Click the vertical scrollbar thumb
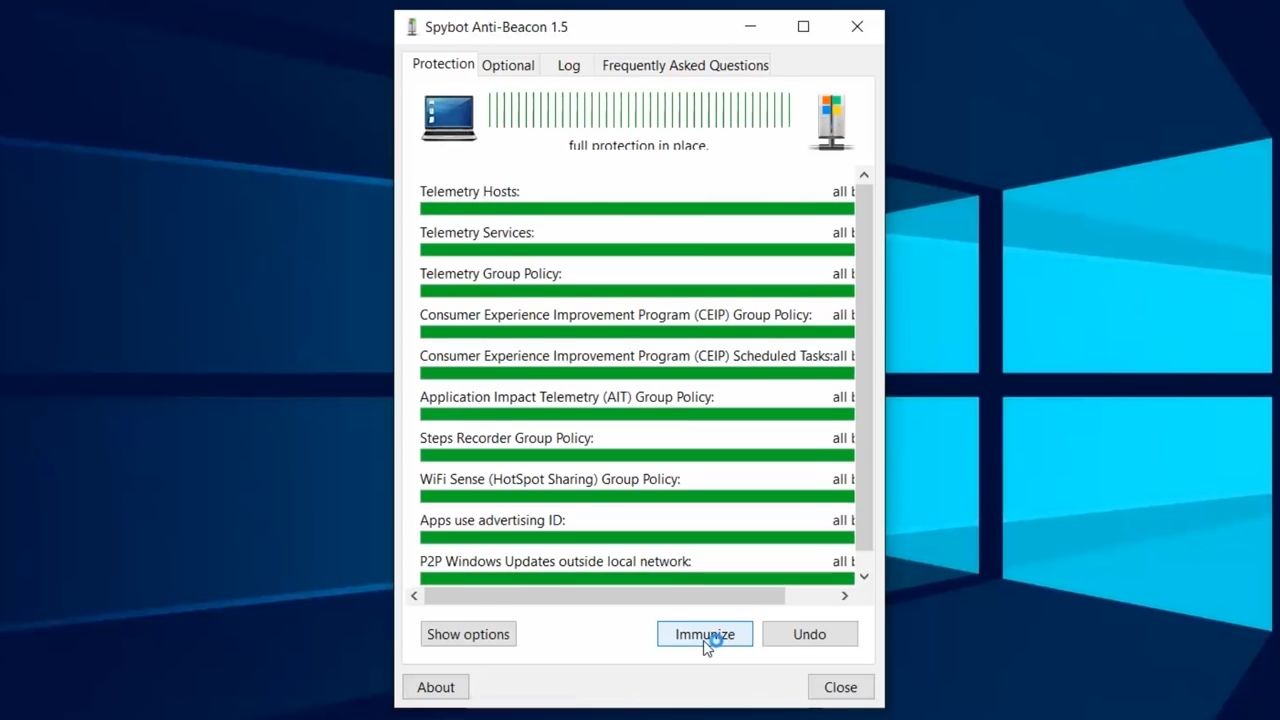 (x=864, y=366)
